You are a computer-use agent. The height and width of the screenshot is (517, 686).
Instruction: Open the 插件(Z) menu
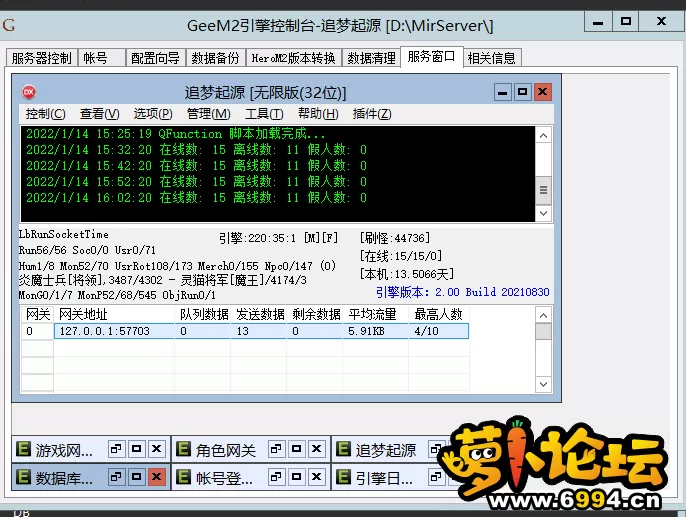[x=372, y=114]
